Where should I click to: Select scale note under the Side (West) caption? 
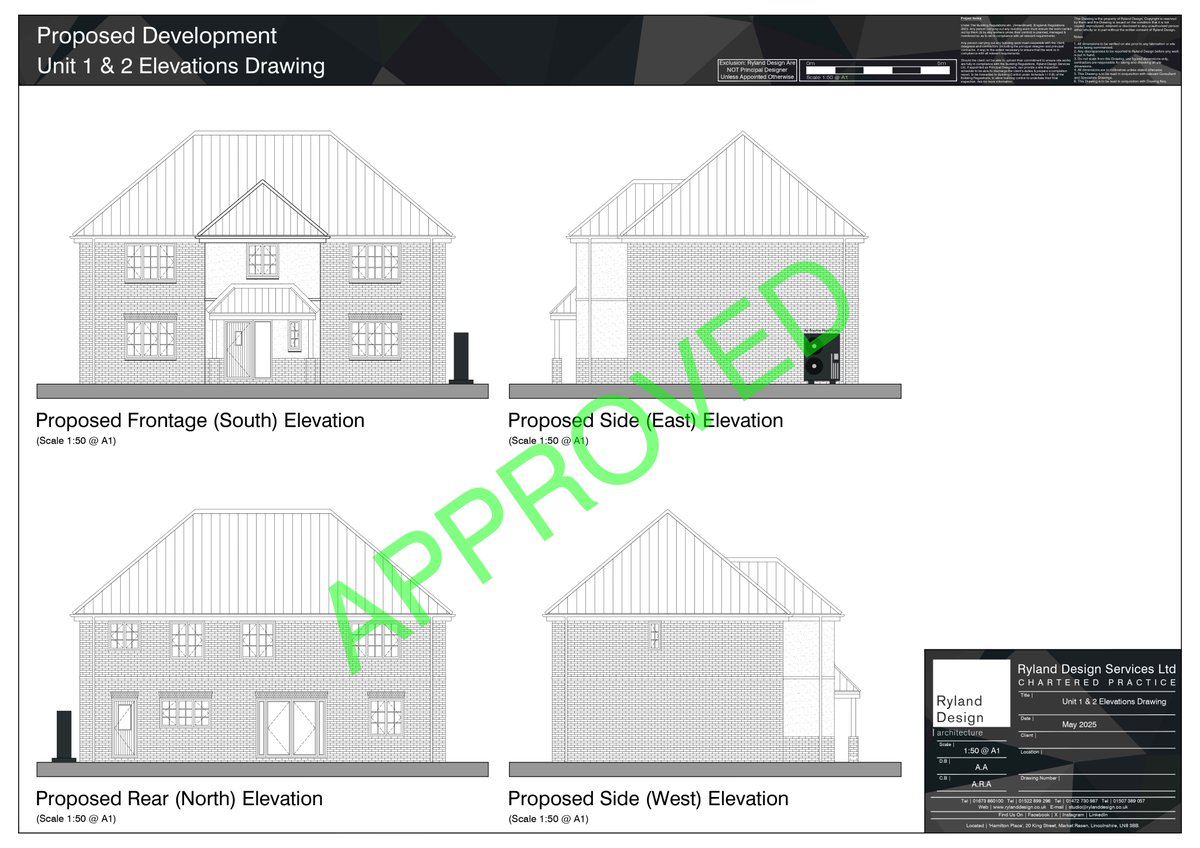click(548, 819)
